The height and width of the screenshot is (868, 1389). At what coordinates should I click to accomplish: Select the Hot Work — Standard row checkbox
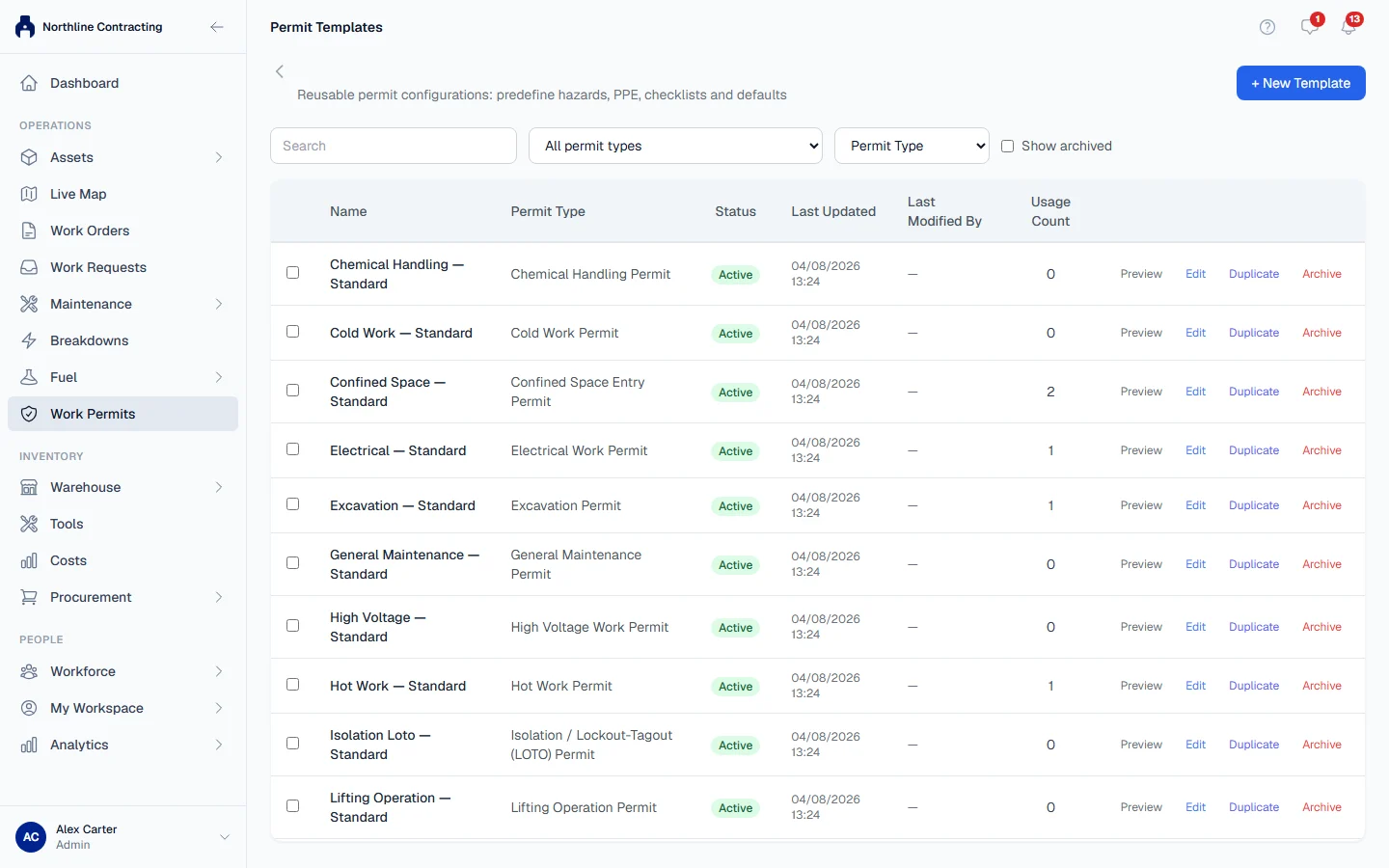point(293,685)
